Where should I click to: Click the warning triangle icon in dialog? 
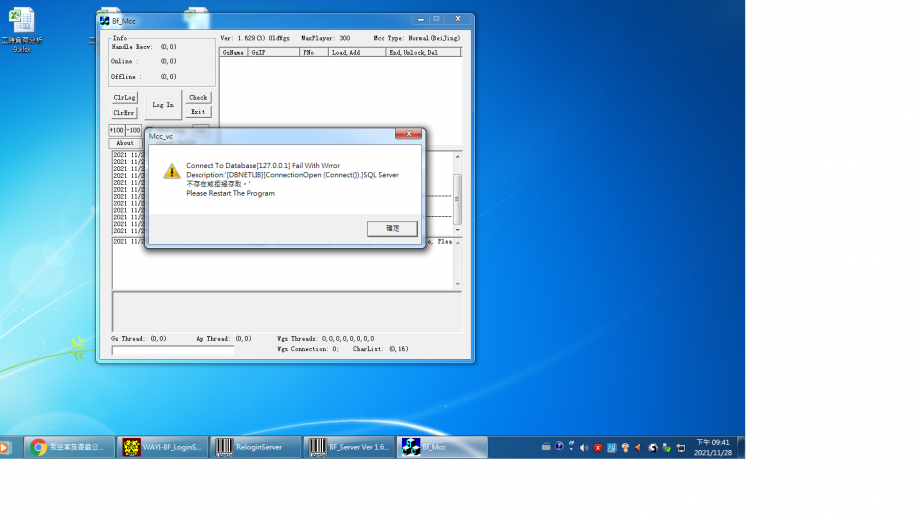pos(172,171)
